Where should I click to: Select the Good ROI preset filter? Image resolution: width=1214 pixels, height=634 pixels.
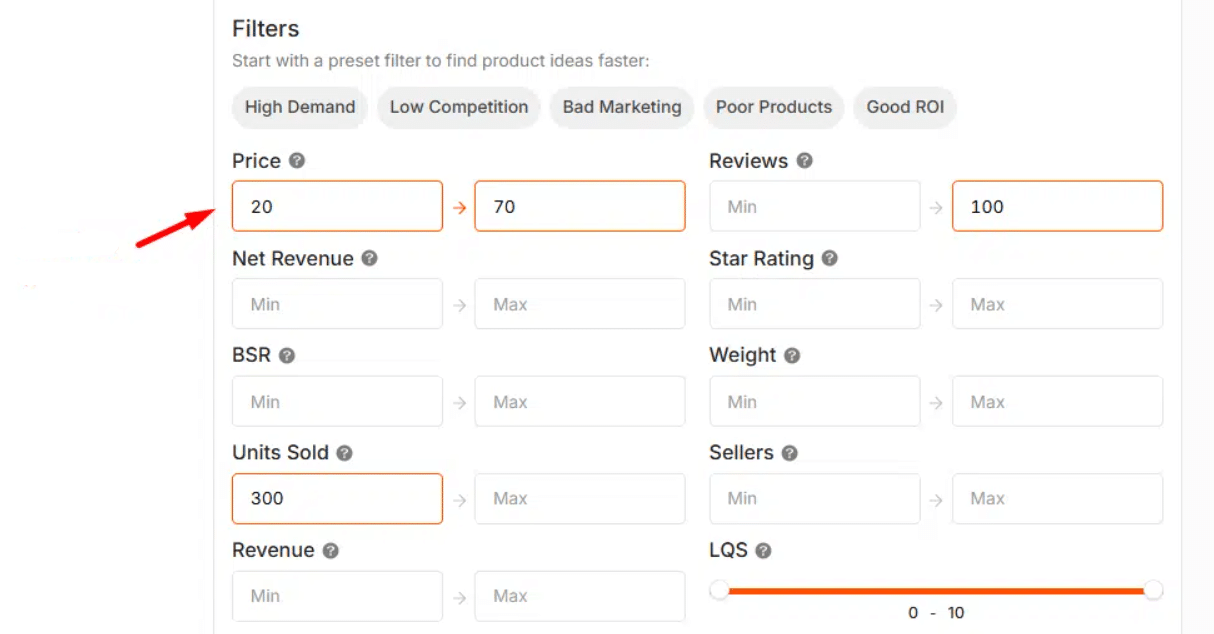pyautogui.click(x=905, y=107)
